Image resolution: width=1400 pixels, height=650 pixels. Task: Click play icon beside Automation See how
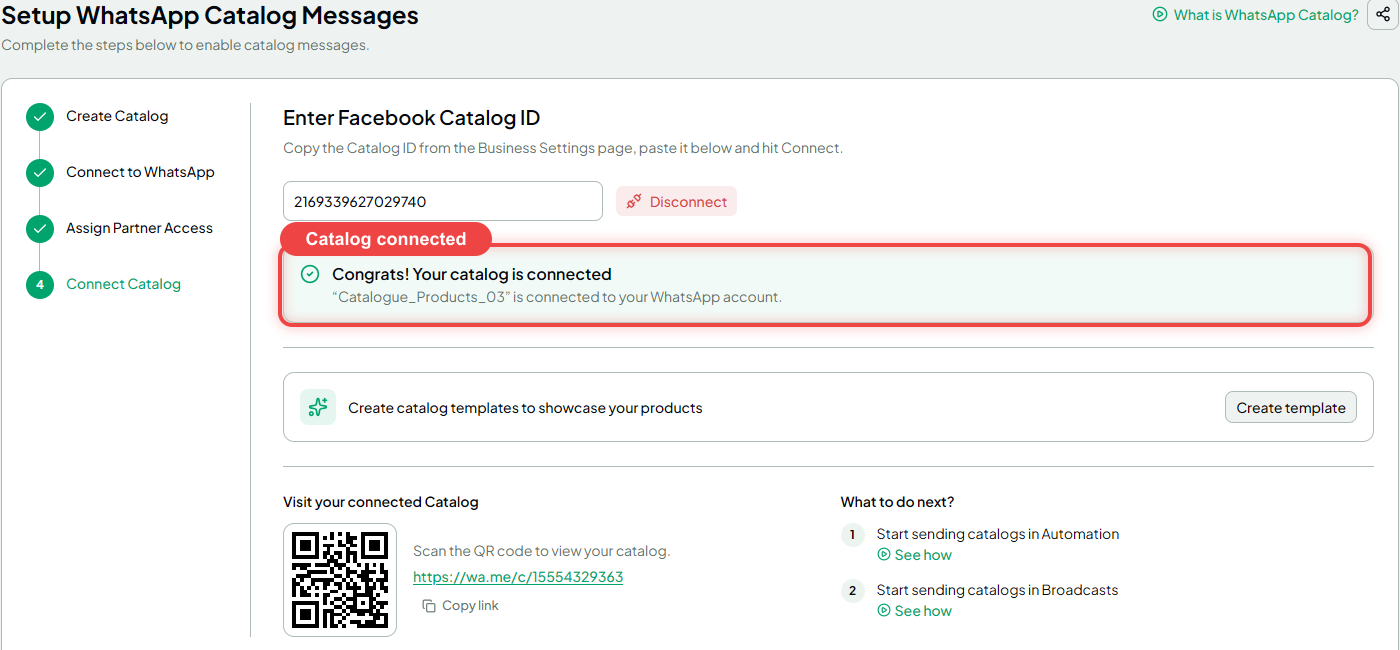[x=884, y=555]
